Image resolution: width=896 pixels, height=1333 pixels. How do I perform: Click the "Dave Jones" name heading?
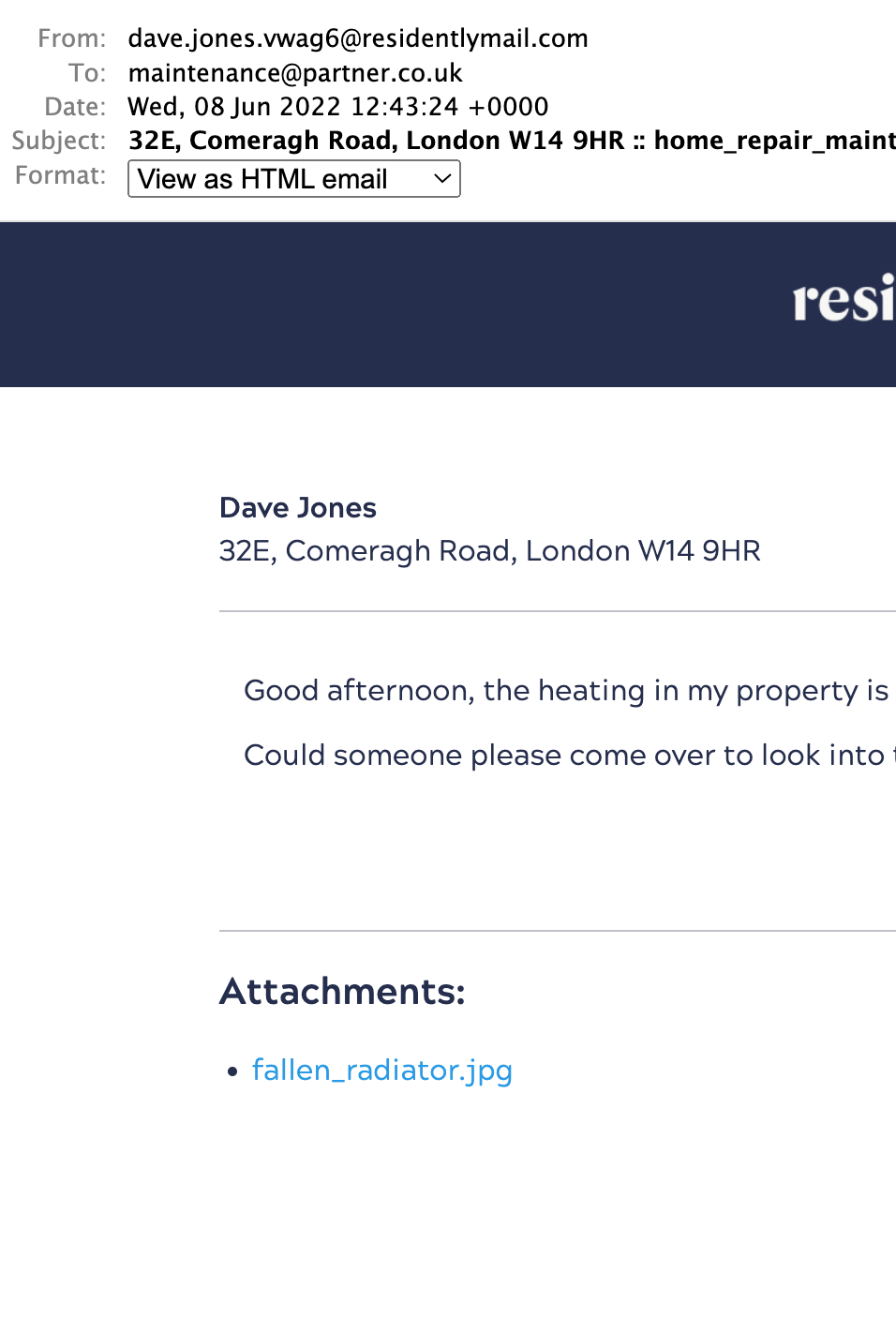297,507
